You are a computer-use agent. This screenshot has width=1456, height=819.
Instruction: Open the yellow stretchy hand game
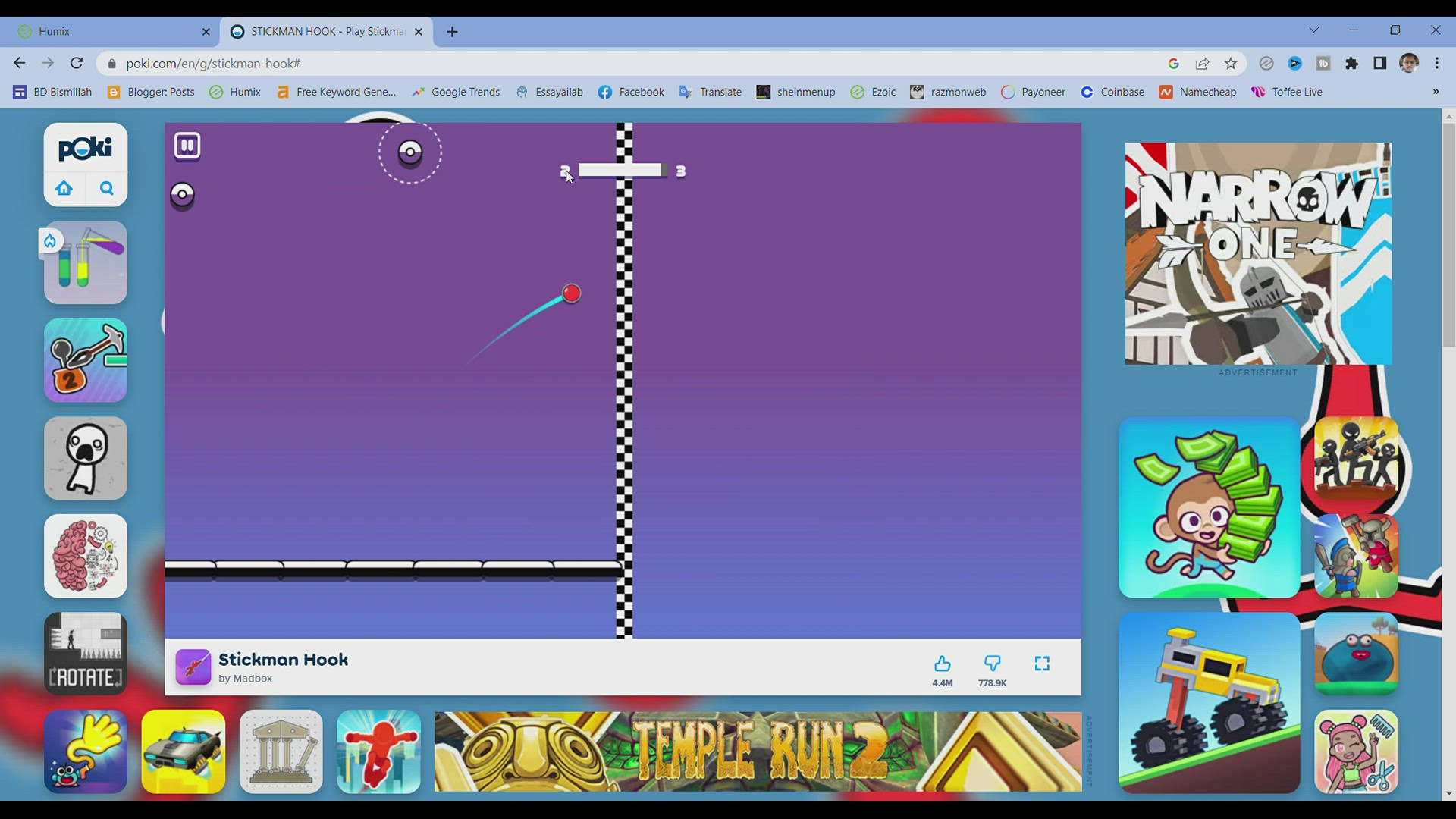coord(86,752)
